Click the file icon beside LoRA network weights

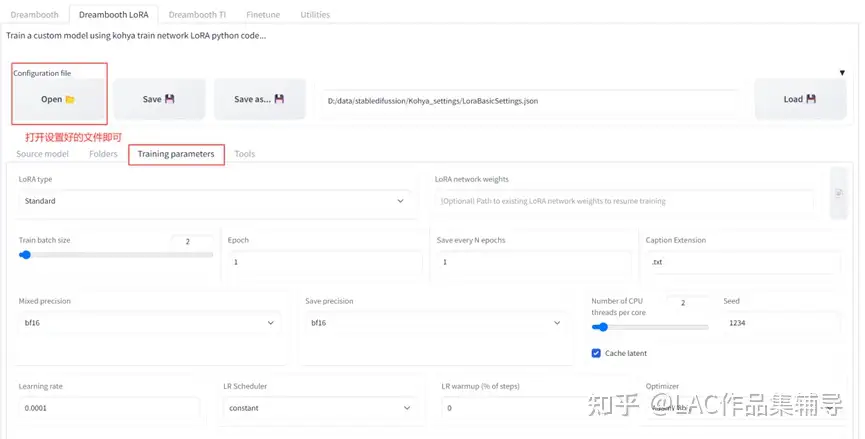(839, 193)
